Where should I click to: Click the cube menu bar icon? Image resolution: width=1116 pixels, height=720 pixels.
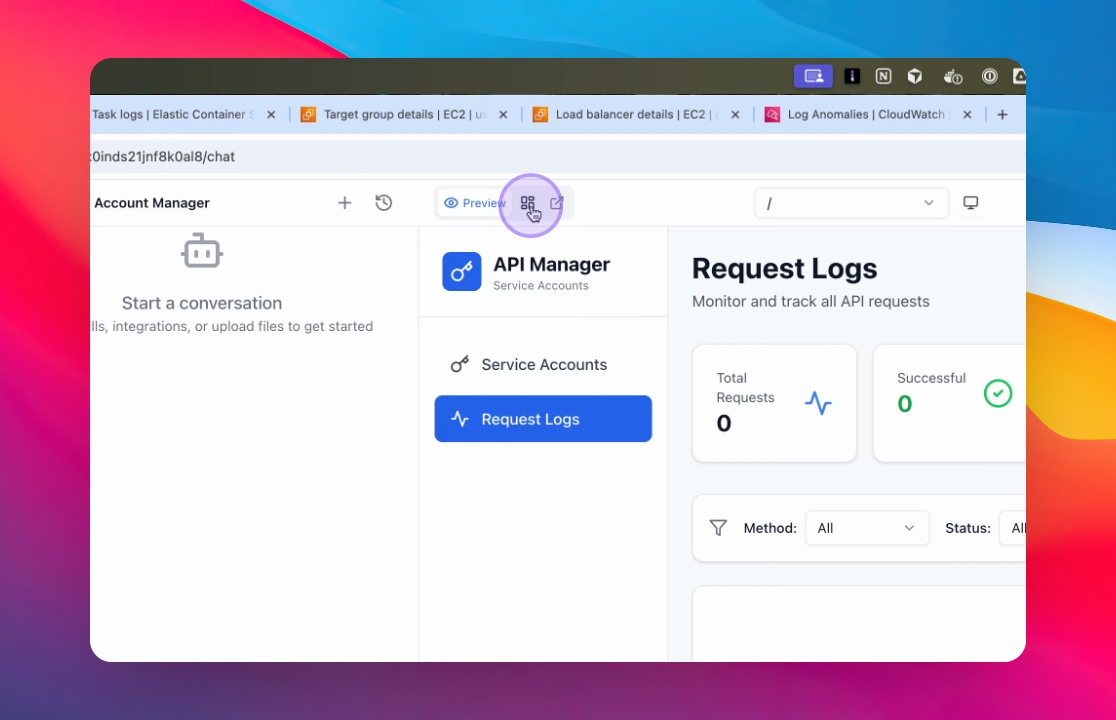(x=915, y=76)
